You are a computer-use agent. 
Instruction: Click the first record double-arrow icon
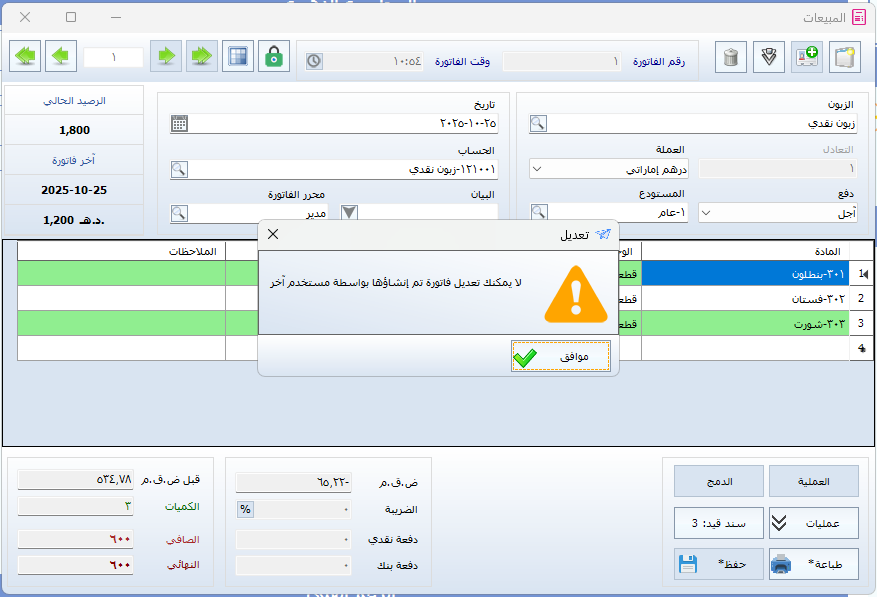[x=201, y=57]
